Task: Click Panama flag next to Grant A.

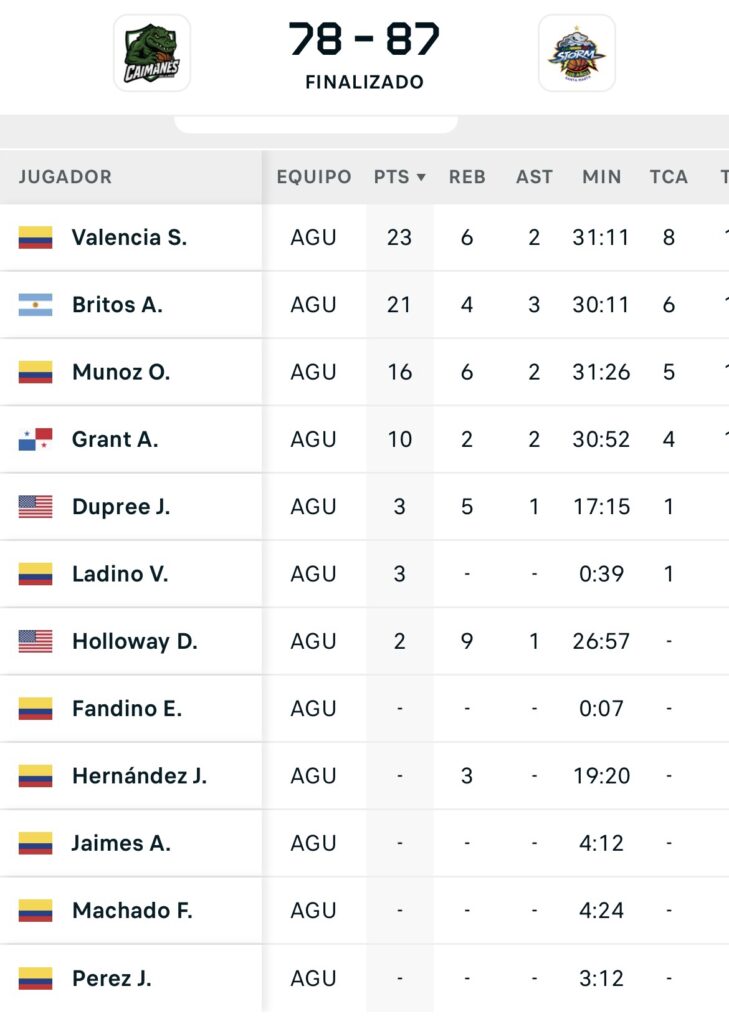Action: pyautogui.click(x=35, y=439)
